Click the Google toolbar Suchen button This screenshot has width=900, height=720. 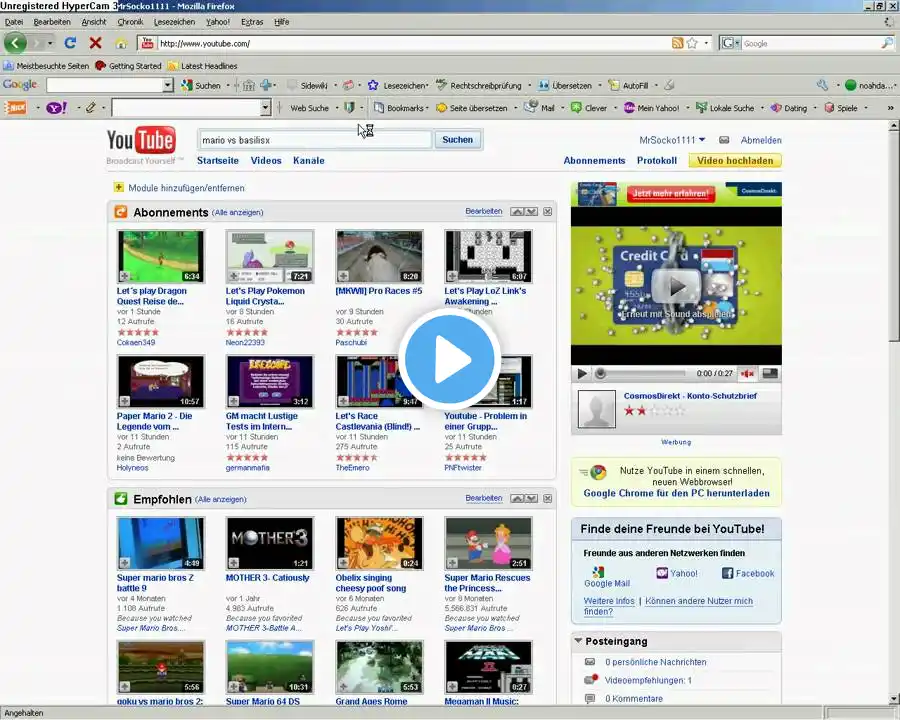click(201, 86)
